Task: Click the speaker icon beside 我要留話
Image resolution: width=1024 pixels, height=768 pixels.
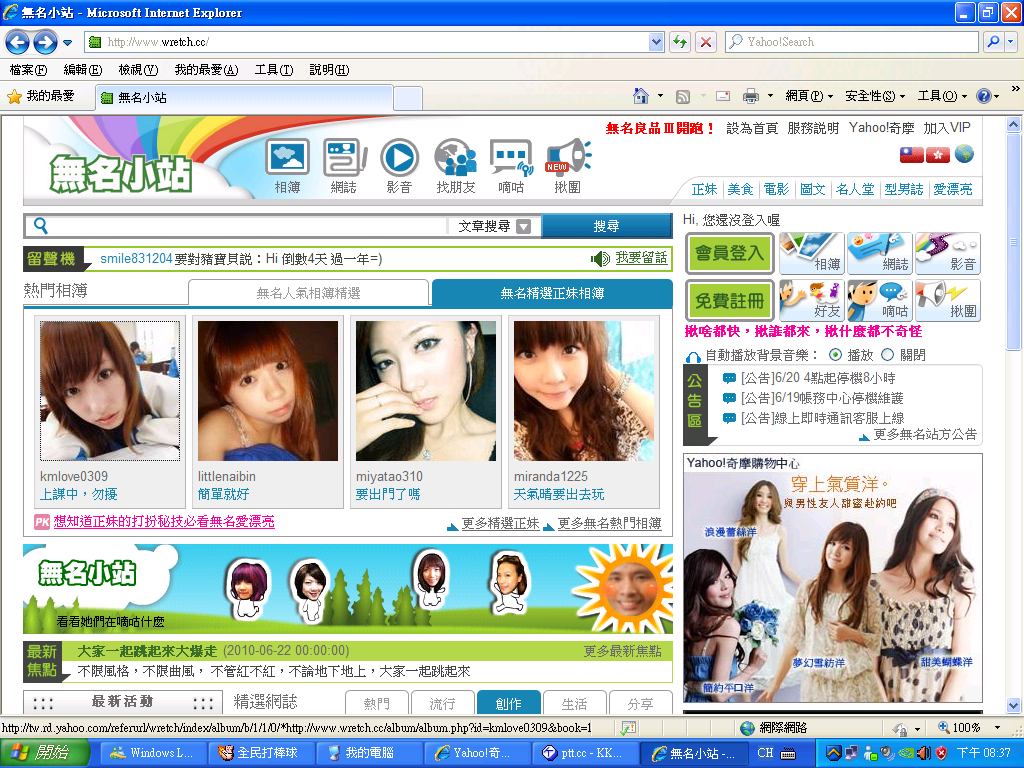Action: click(600, 259)
